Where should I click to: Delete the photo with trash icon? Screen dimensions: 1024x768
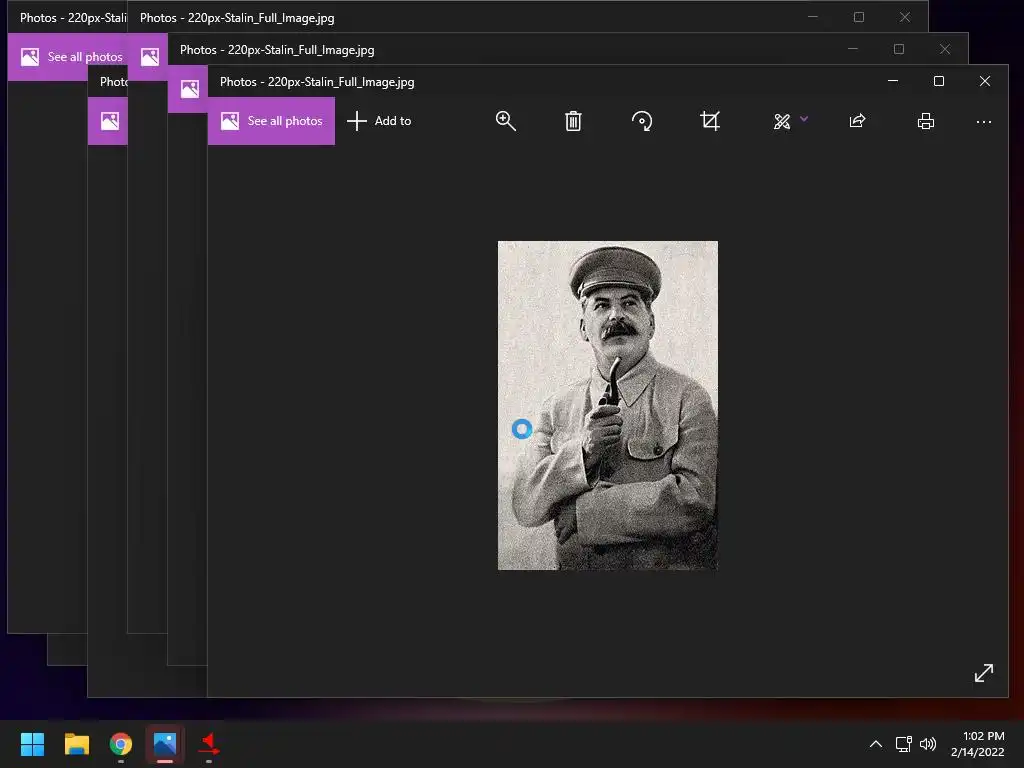pyautogui.click(x=573, y=121)
